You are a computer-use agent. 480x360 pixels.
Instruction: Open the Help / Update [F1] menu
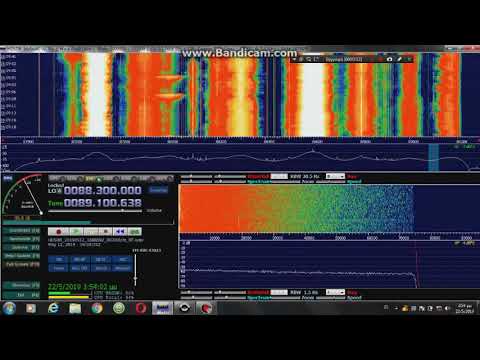pos(21,256)
